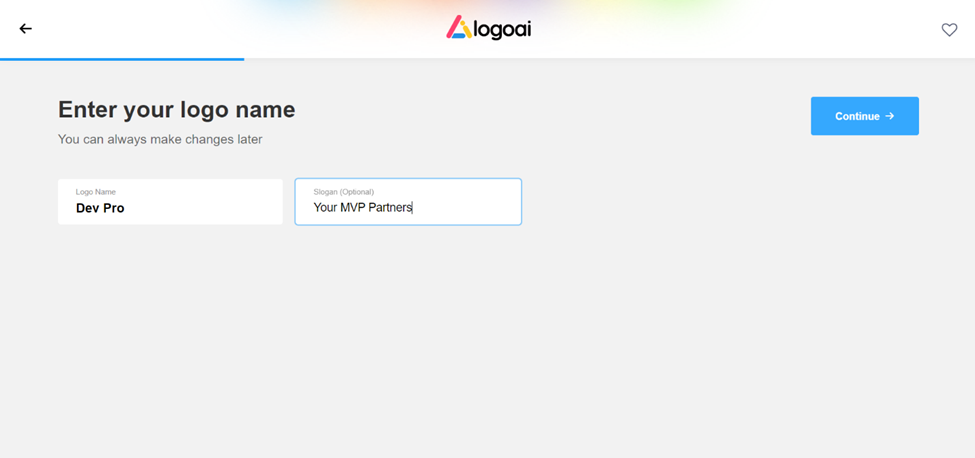The image size is (975, 458).
Task: Open favorites with the heart icon
Action: [949, 30]
